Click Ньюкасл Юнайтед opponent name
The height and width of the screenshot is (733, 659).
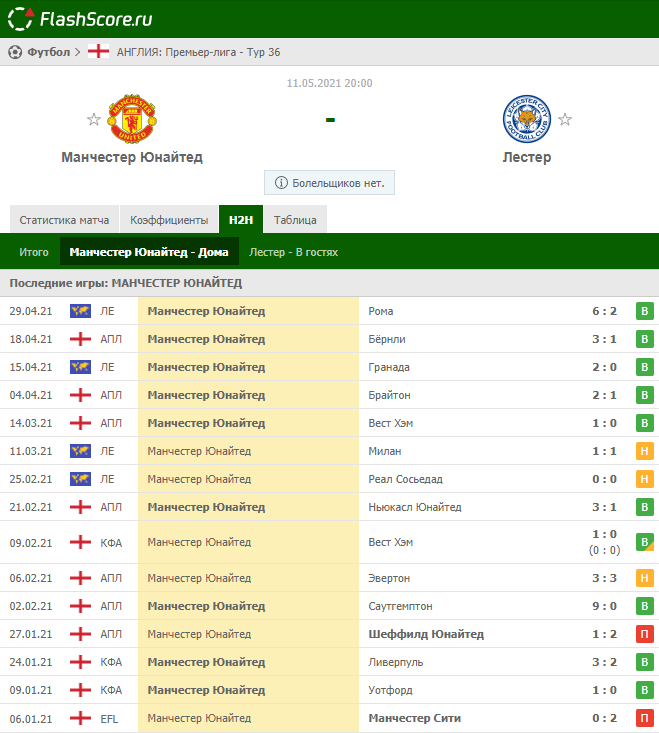click(x=415, y=507)
